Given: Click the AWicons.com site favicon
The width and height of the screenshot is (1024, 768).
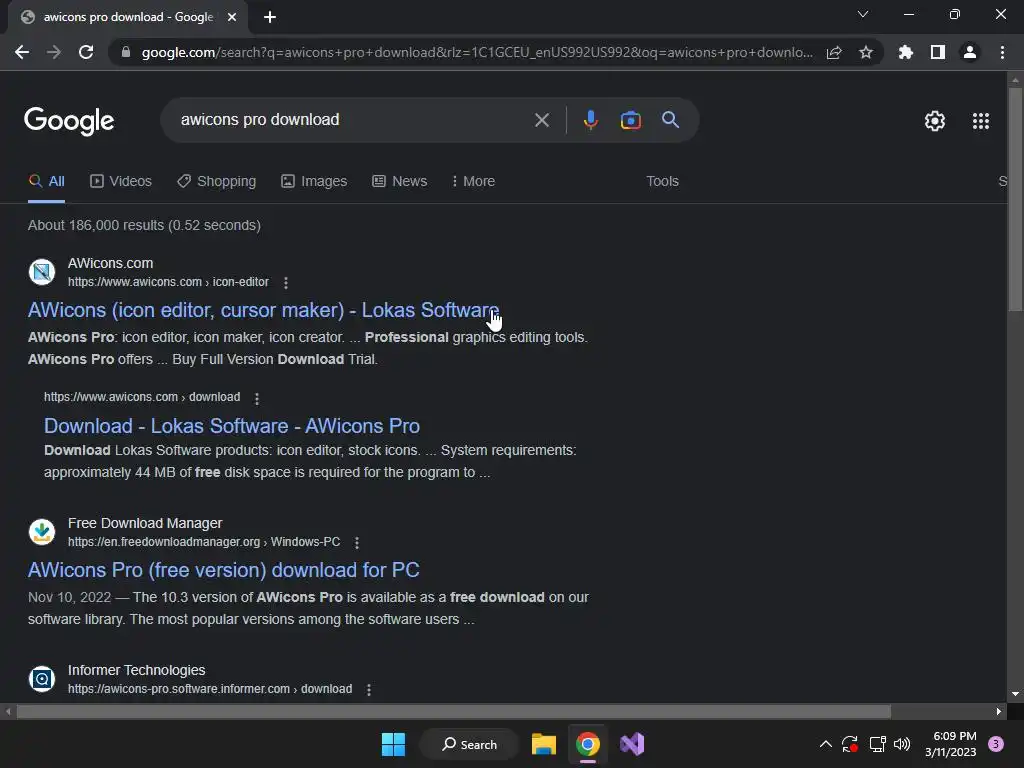Looking at the screenshot, I should (42, 272).
